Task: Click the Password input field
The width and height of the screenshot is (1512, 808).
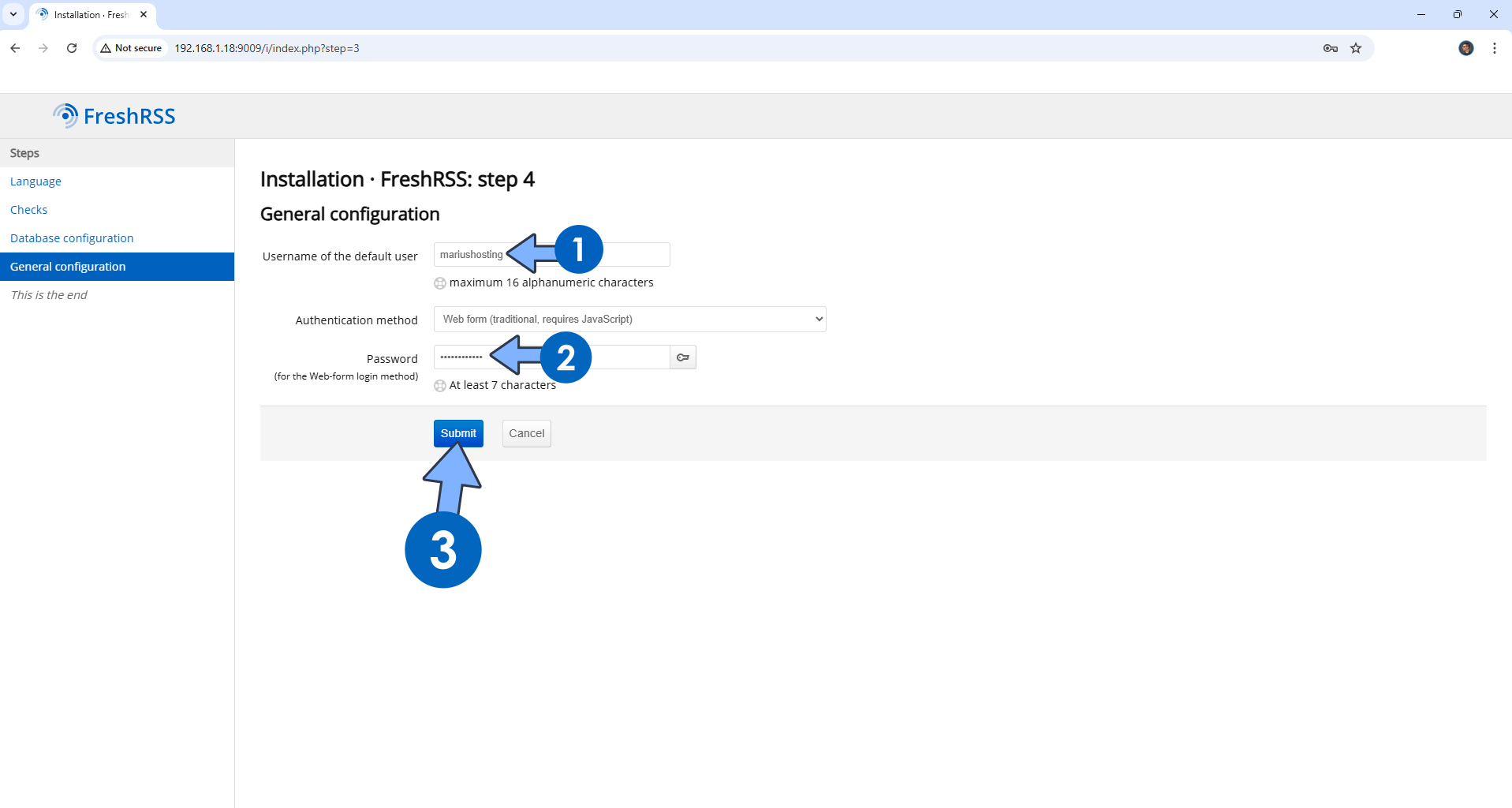Action: click(551, 357)
